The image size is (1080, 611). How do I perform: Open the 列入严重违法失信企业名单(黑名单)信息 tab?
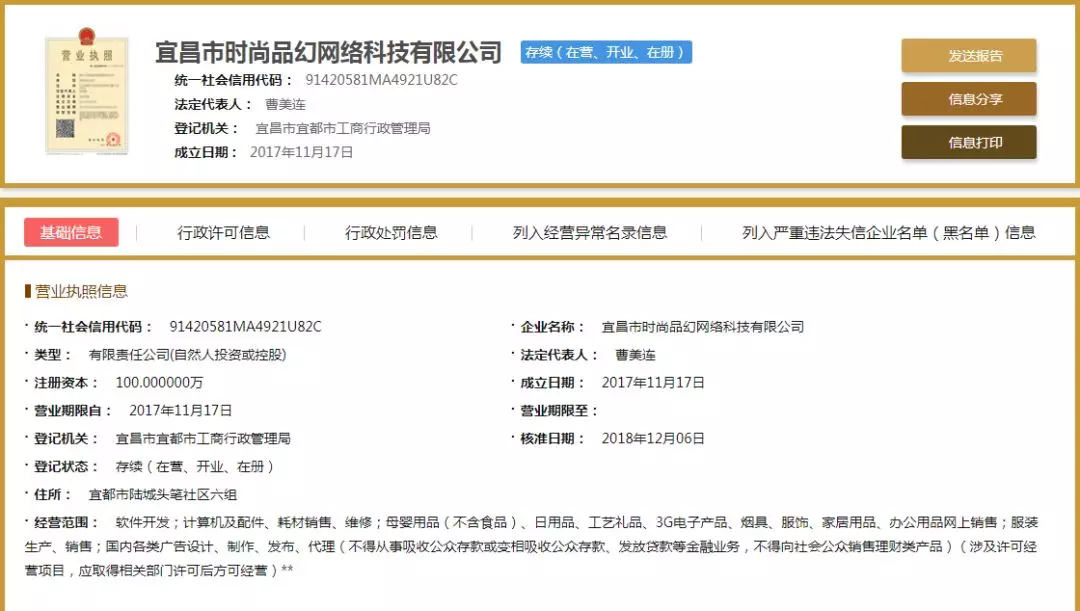(888, 233)
